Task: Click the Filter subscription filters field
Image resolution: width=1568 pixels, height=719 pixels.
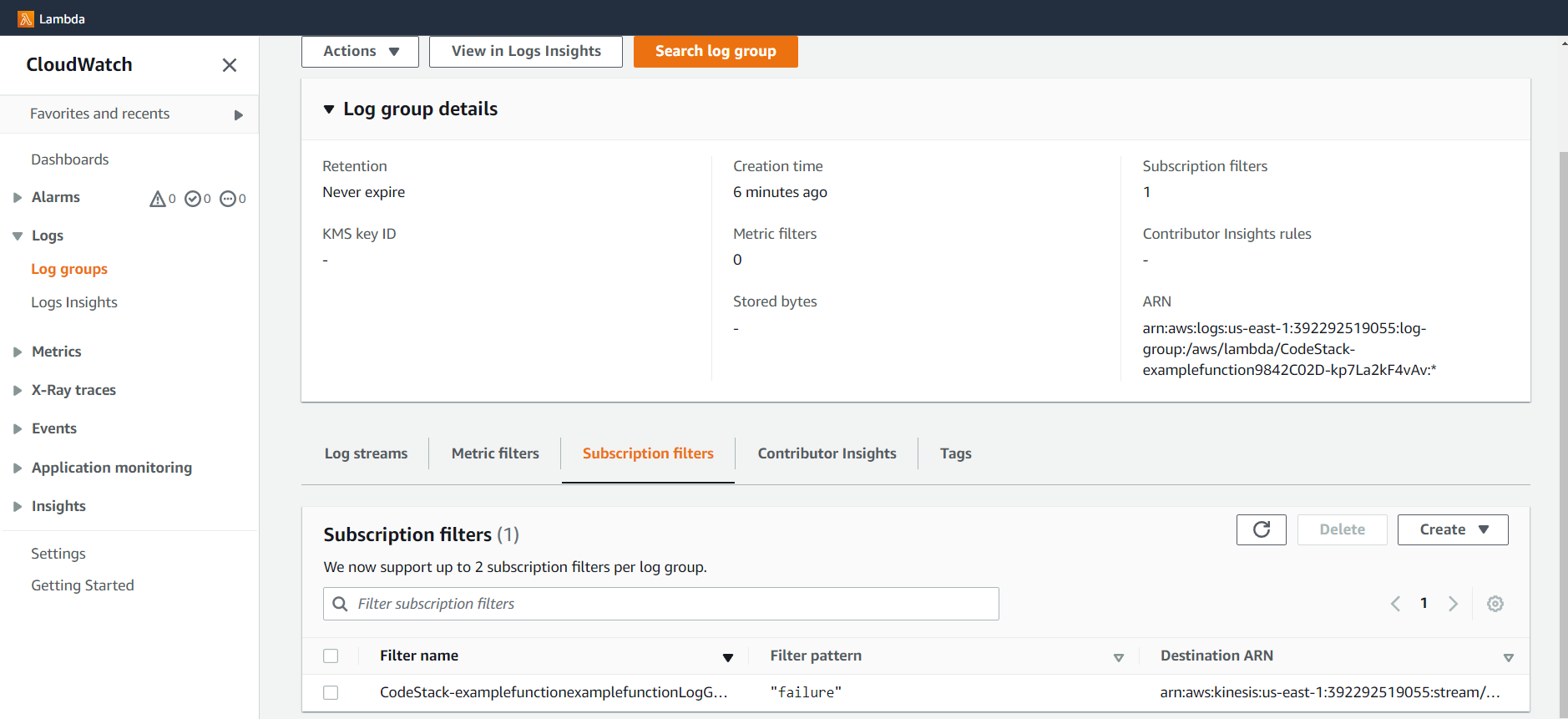Action: pos(660,604)
